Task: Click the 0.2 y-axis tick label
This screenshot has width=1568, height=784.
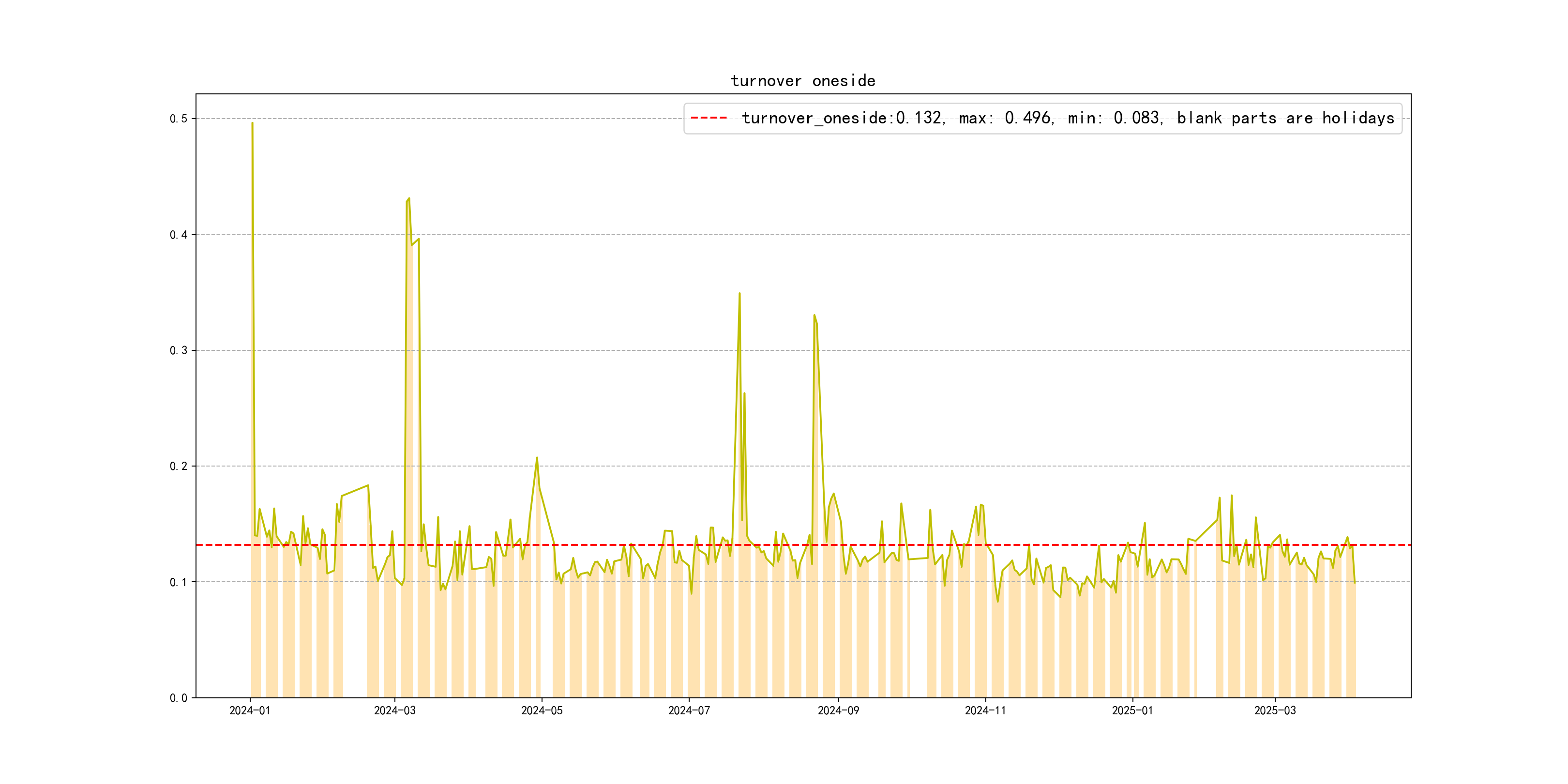Action: pos(179,466)
